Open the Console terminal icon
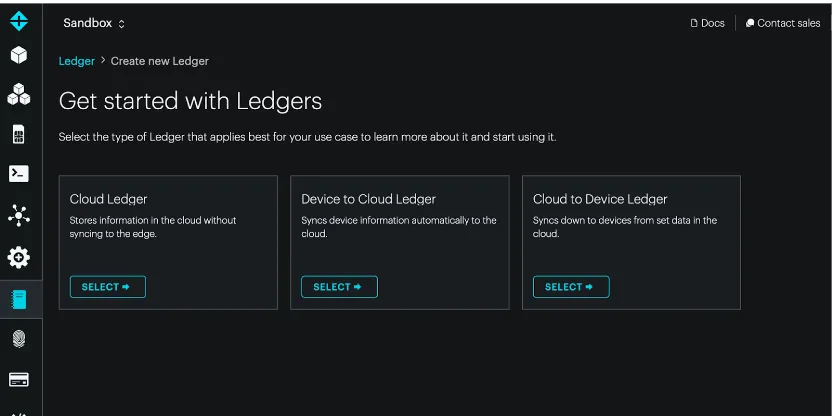Viewport: 832px width, 416px height. (x=19, y=174)
